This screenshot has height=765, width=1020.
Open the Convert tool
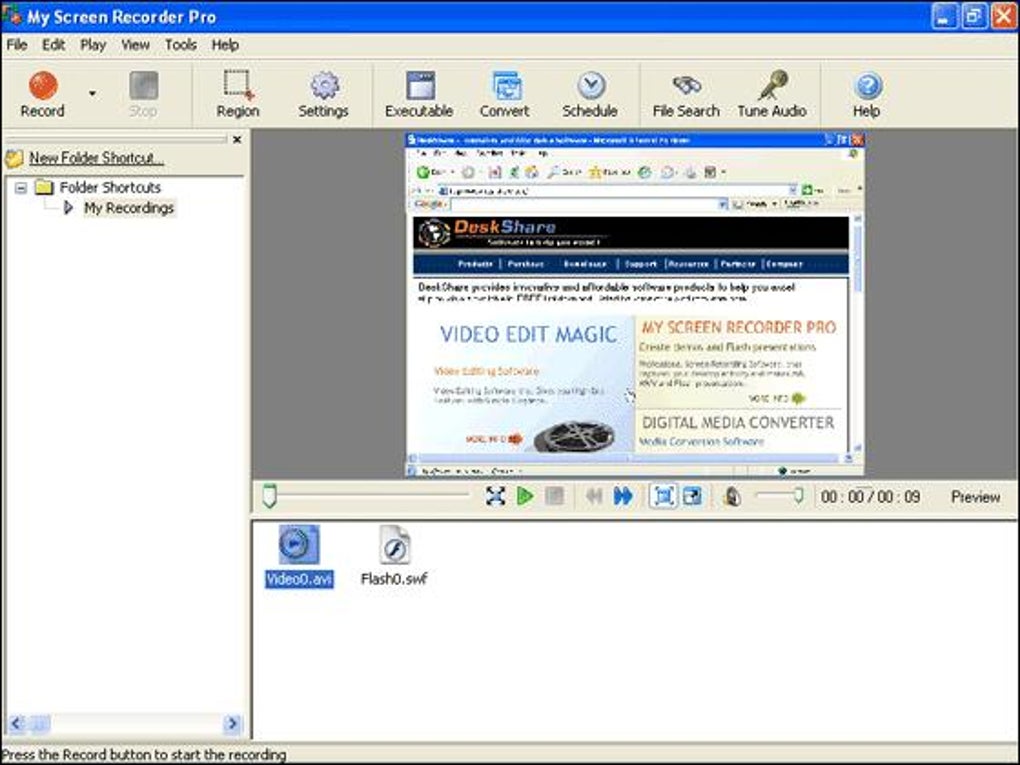(504, 94)
